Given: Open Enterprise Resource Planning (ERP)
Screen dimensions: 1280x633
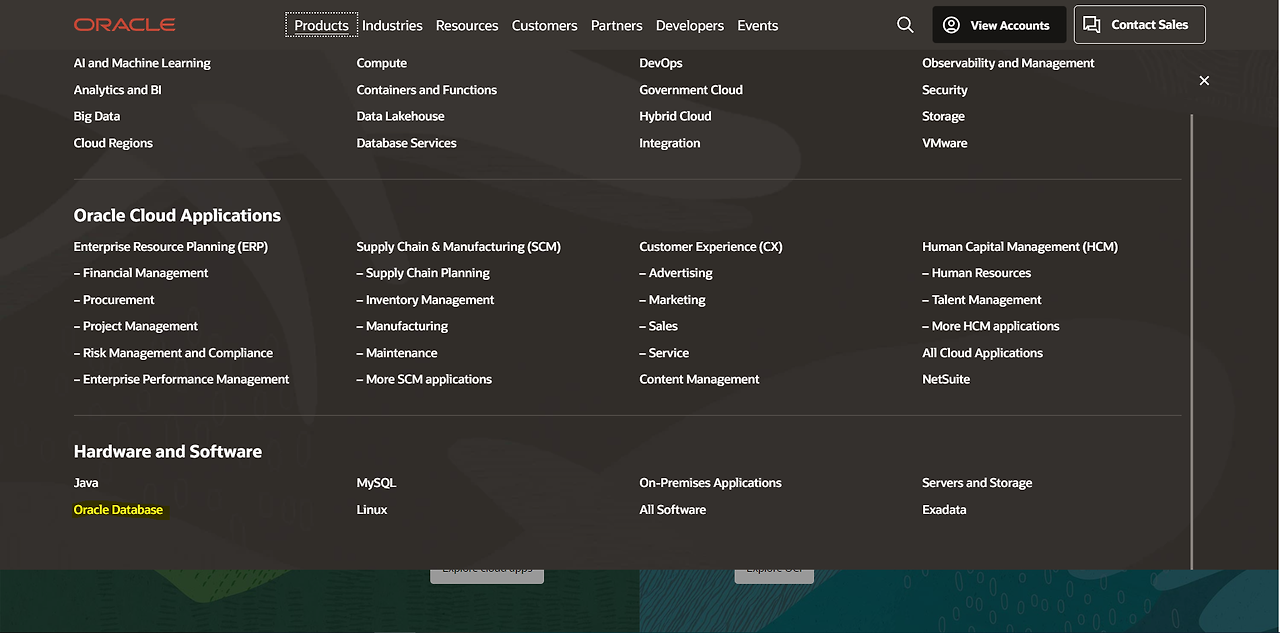Looking at the screenshot, I should [x=171, y=246].
